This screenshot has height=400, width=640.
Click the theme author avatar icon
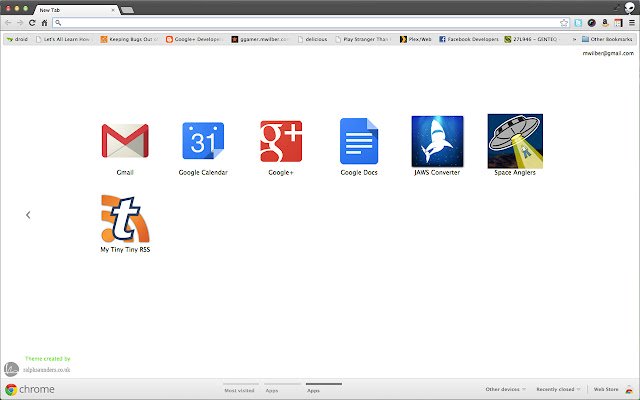point(11,369)
